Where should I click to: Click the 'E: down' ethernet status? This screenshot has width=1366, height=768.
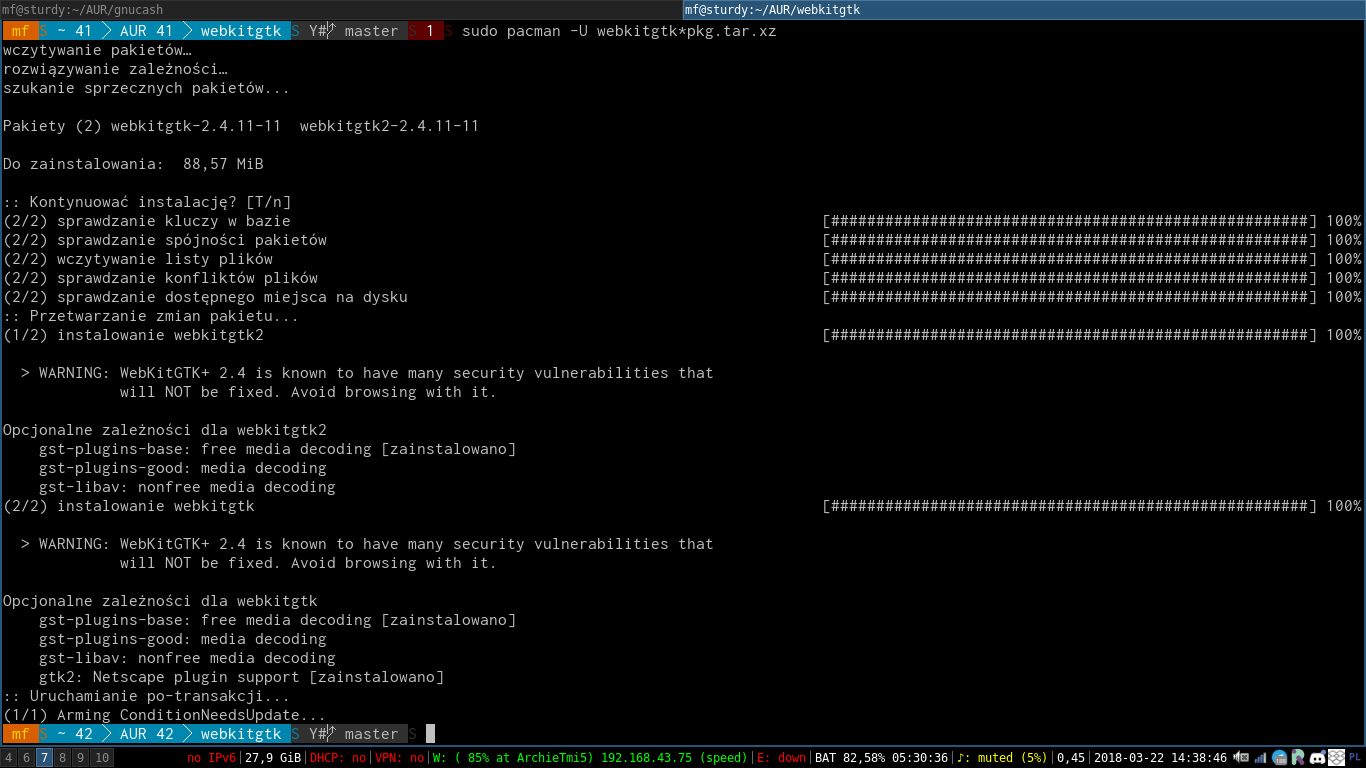click(x=781, y=758)
